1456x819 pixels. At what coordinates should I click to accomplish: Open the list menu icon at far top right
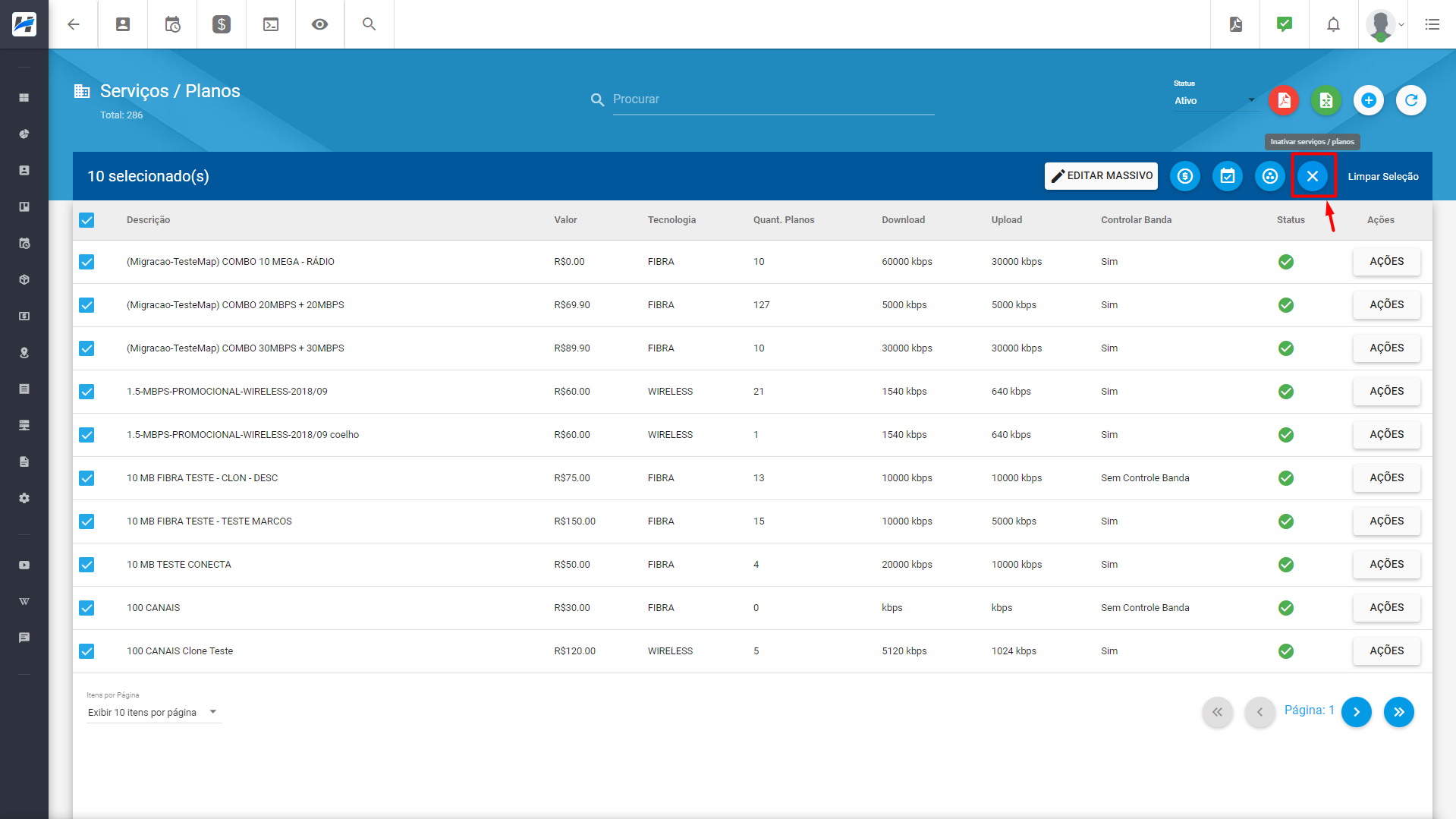point(1432,24)
